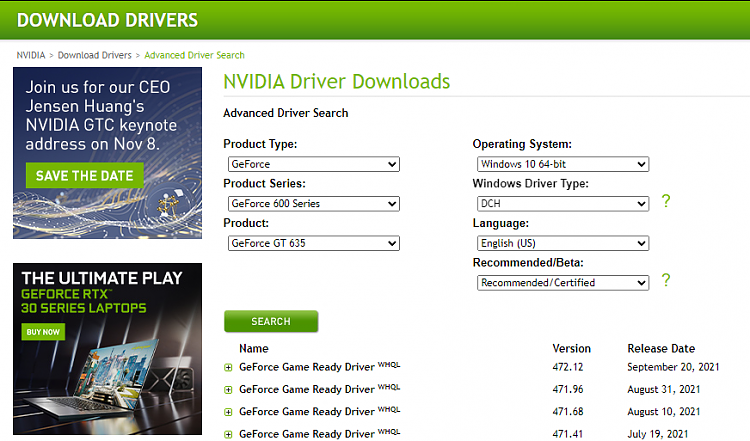Viewport: 750px width, 441px height.
Task: Open GeForce Game Ready Driver released September 20, 2021
Action: (320, 367)
